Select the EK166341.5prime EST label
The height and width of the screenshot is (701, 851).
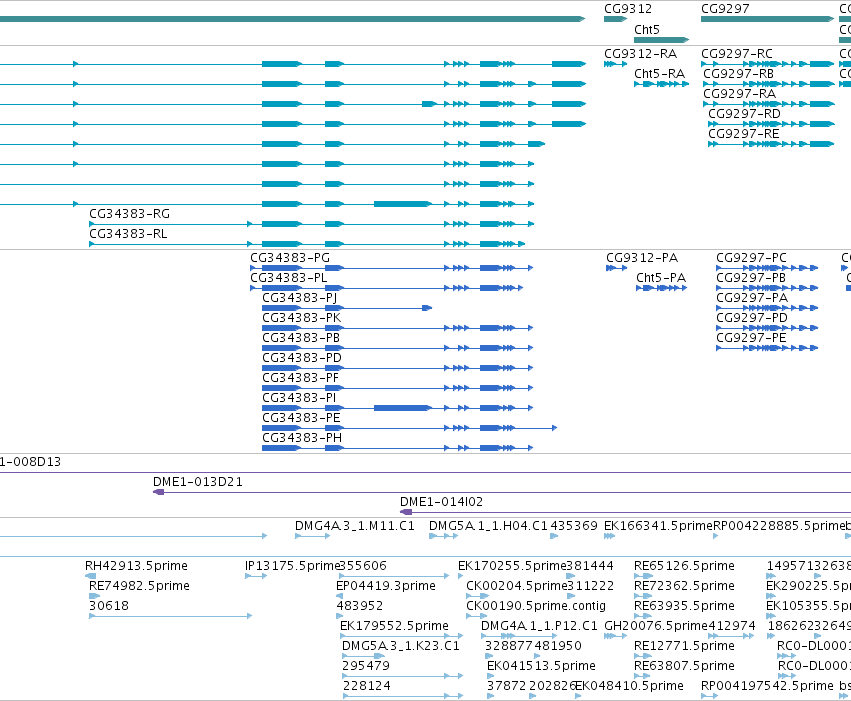(658, 526)
